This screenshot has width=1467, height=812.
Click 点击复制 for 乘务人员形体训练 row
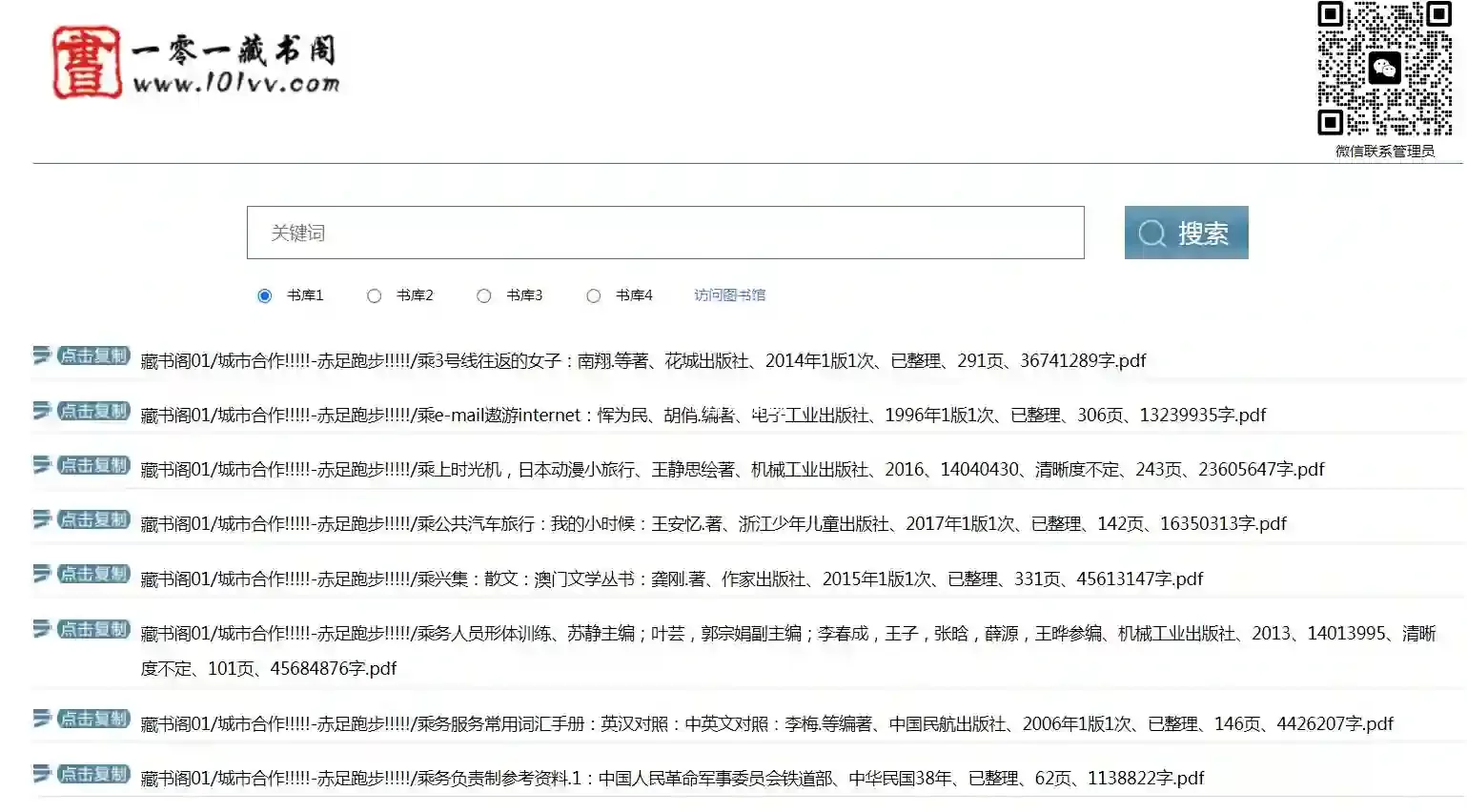pyautogui.click(x=93, y=629)
